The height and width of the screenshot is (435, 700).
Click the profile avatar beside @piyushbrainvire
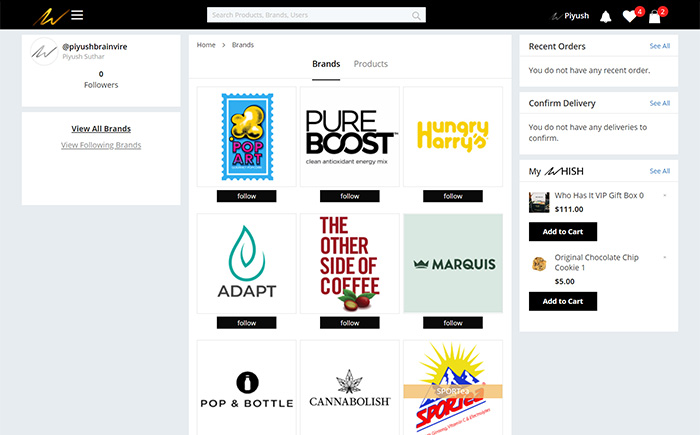(x=44, y=52)
